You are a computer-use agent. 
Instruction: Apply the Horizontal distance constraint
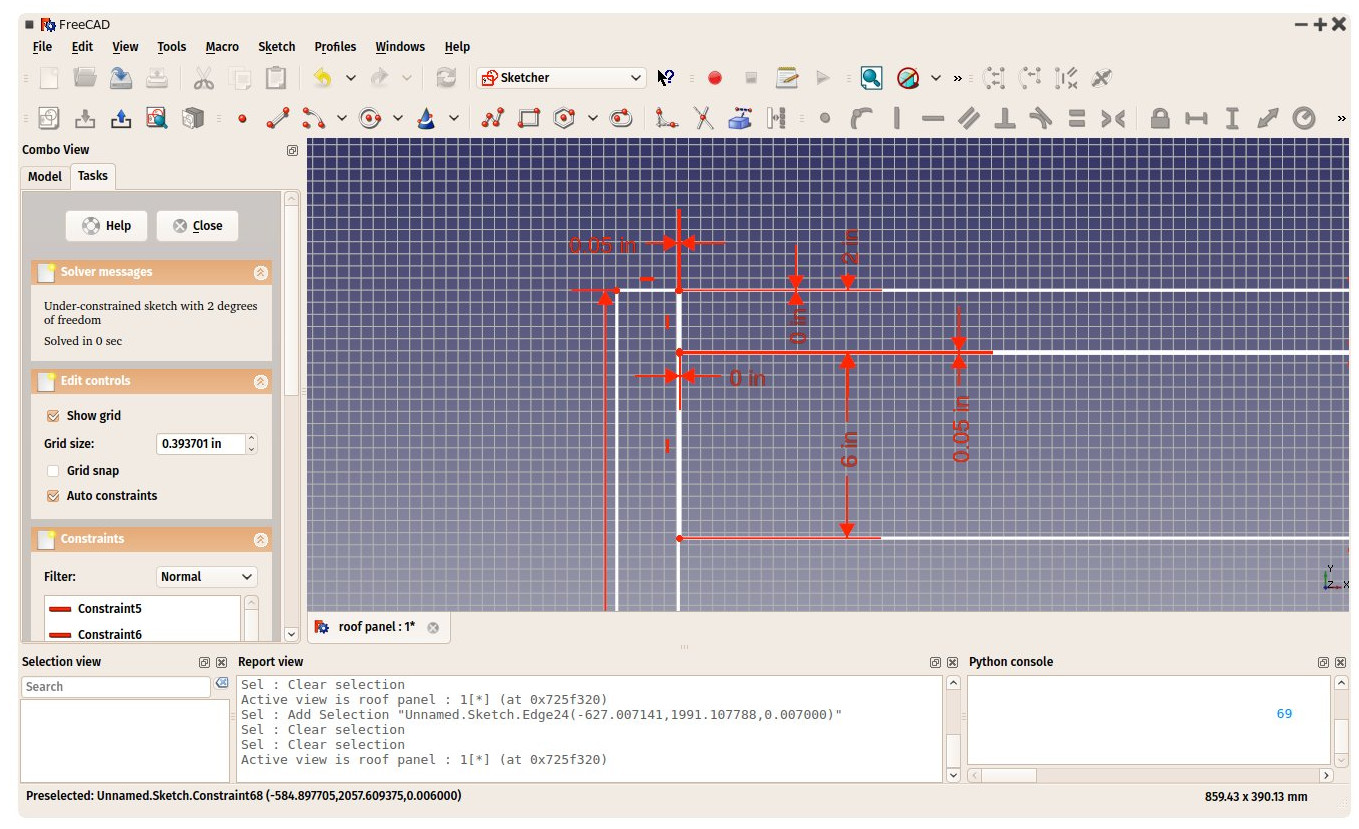point(1196,118)
